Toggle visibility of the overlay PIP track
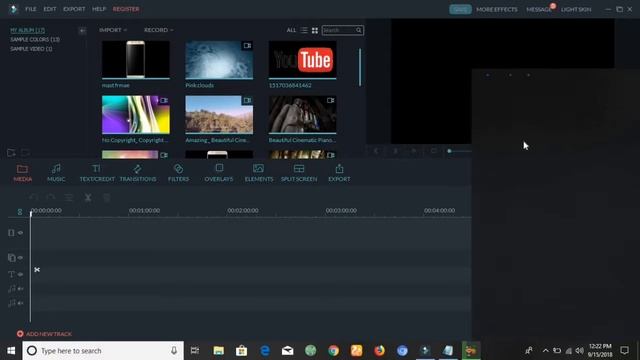The image size is (640, 360). (20, 258)
